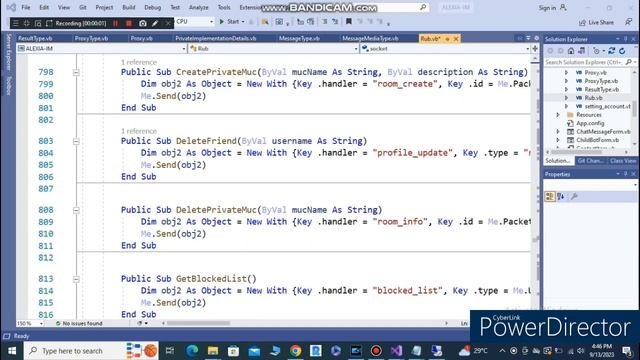Click the Property Pages wrench icon
This screenshot has width=640, height=360.
[x=574, y=197]
